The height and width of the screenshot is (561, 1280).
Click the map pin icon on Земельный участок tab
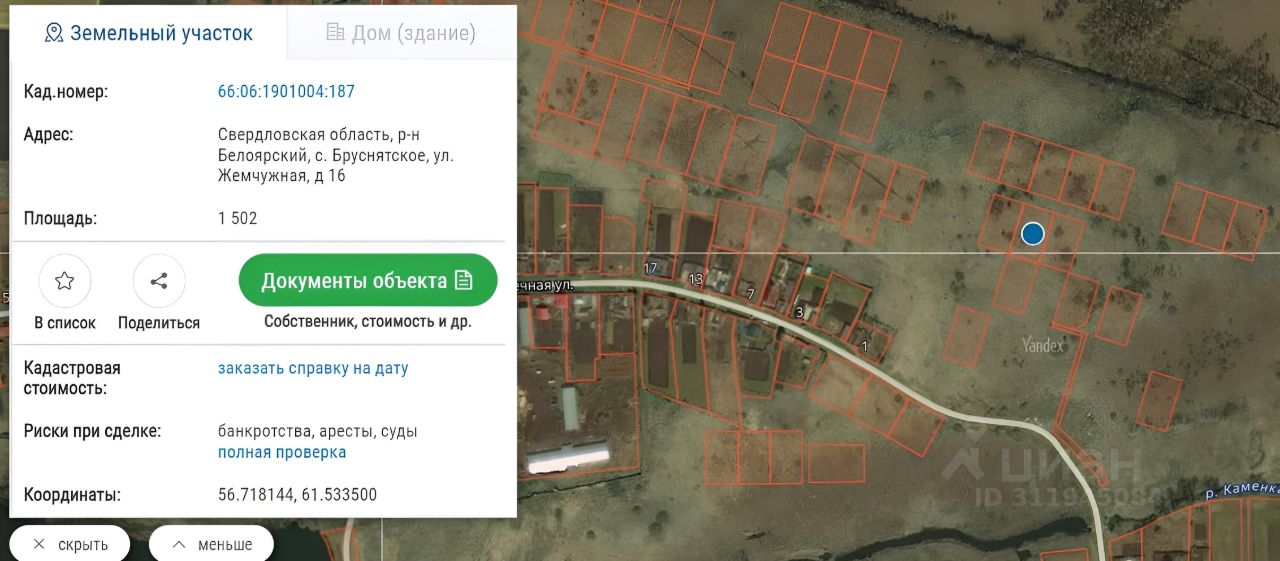[54, 33]
